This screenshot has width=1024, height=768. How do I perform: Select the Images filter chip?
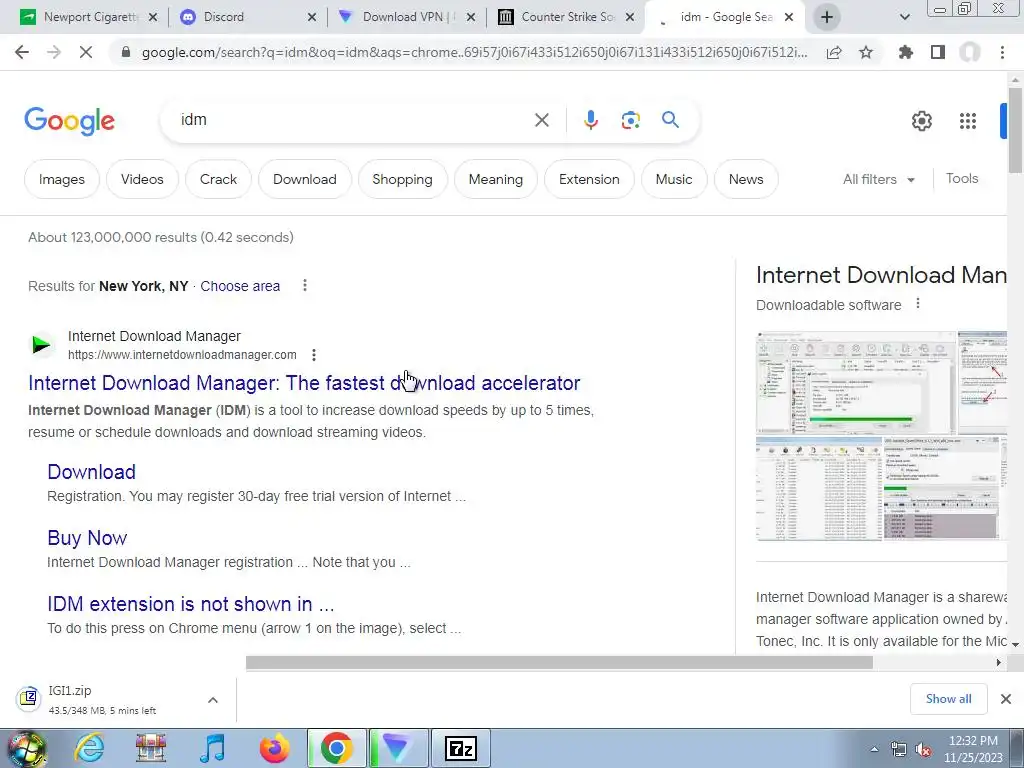coord(62,180)
